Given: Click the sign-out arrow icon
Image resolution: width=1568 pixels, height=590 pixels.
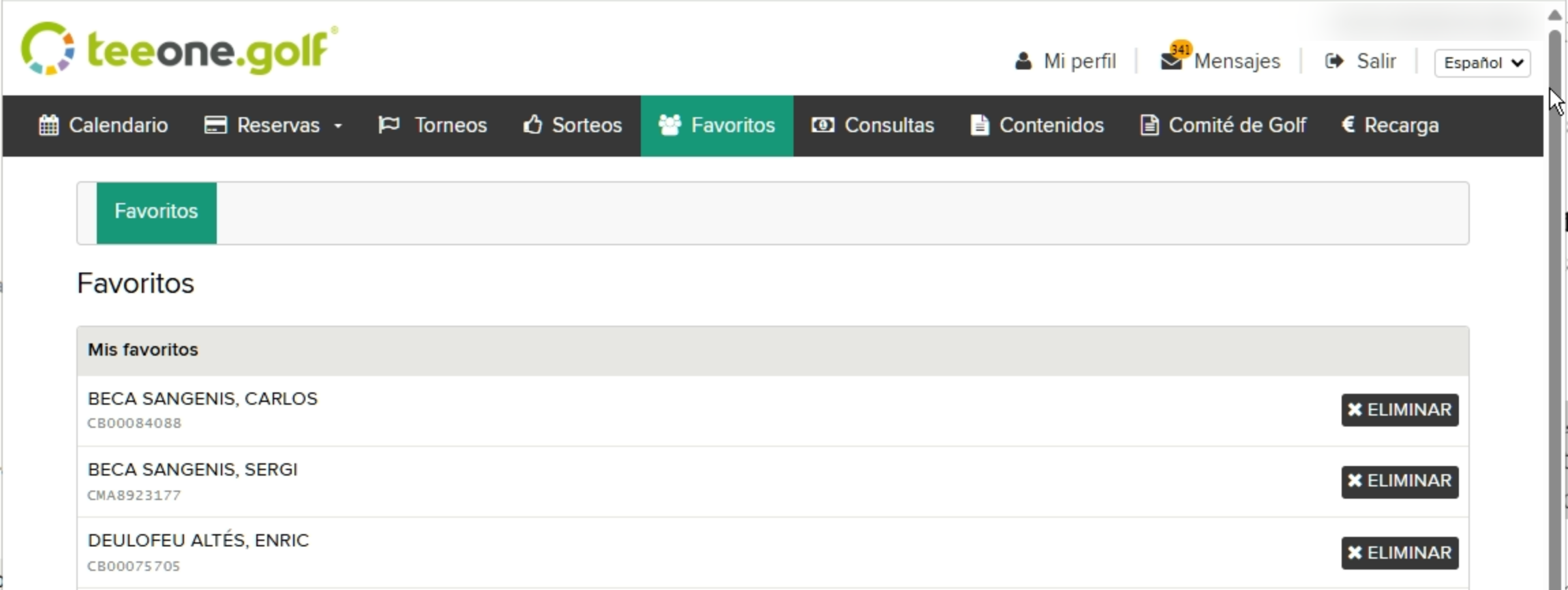Looking at the screenshot, I should (1334, 61).
